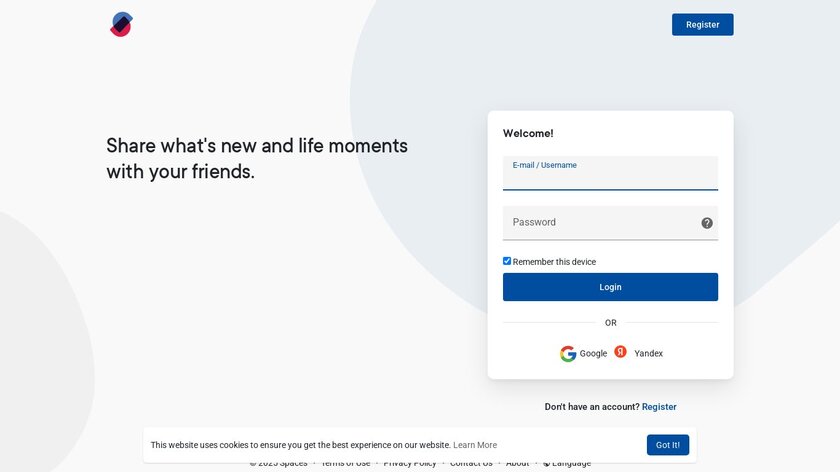Viewport: 840px width, 472px height.
Task: Choose the Yandex text sign-in option
Action: tap(648, 353)
